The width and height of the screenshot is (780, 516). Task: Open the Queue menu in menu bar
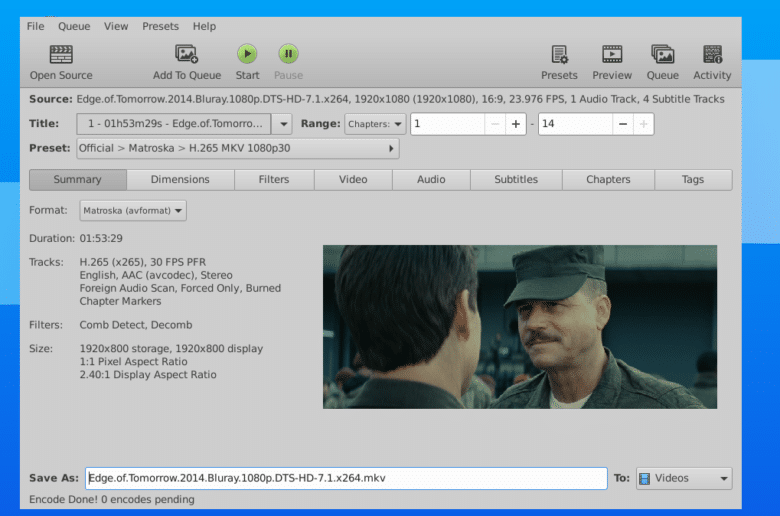click(x=74, y=26)
